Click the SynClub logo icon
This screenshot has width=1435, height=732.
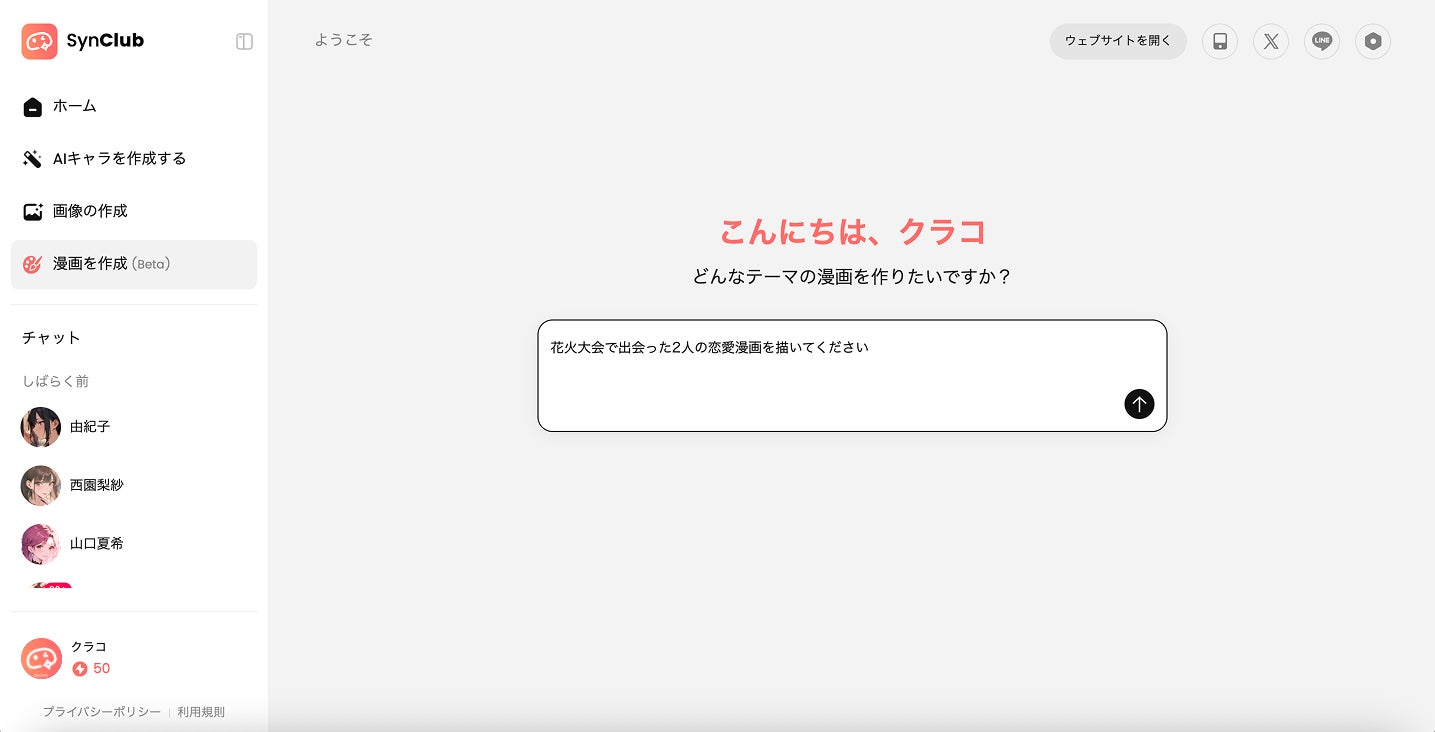[40, 41]
